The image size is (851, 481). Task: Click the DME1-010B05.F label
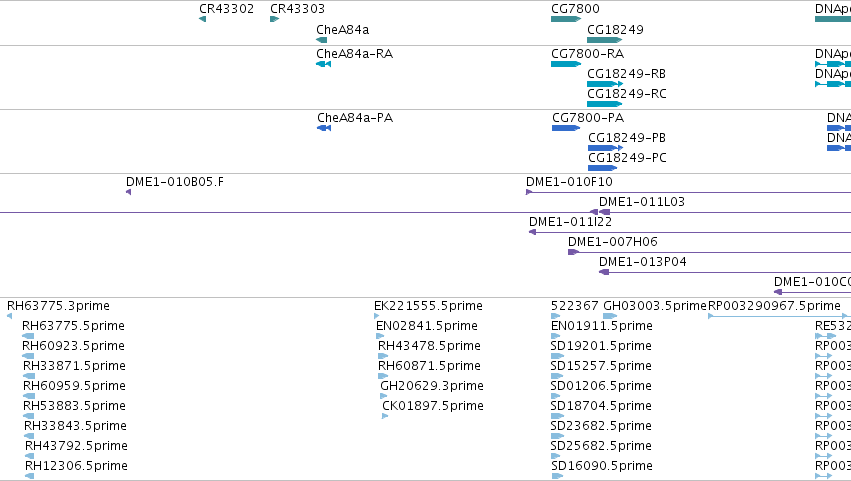[175, 182]
